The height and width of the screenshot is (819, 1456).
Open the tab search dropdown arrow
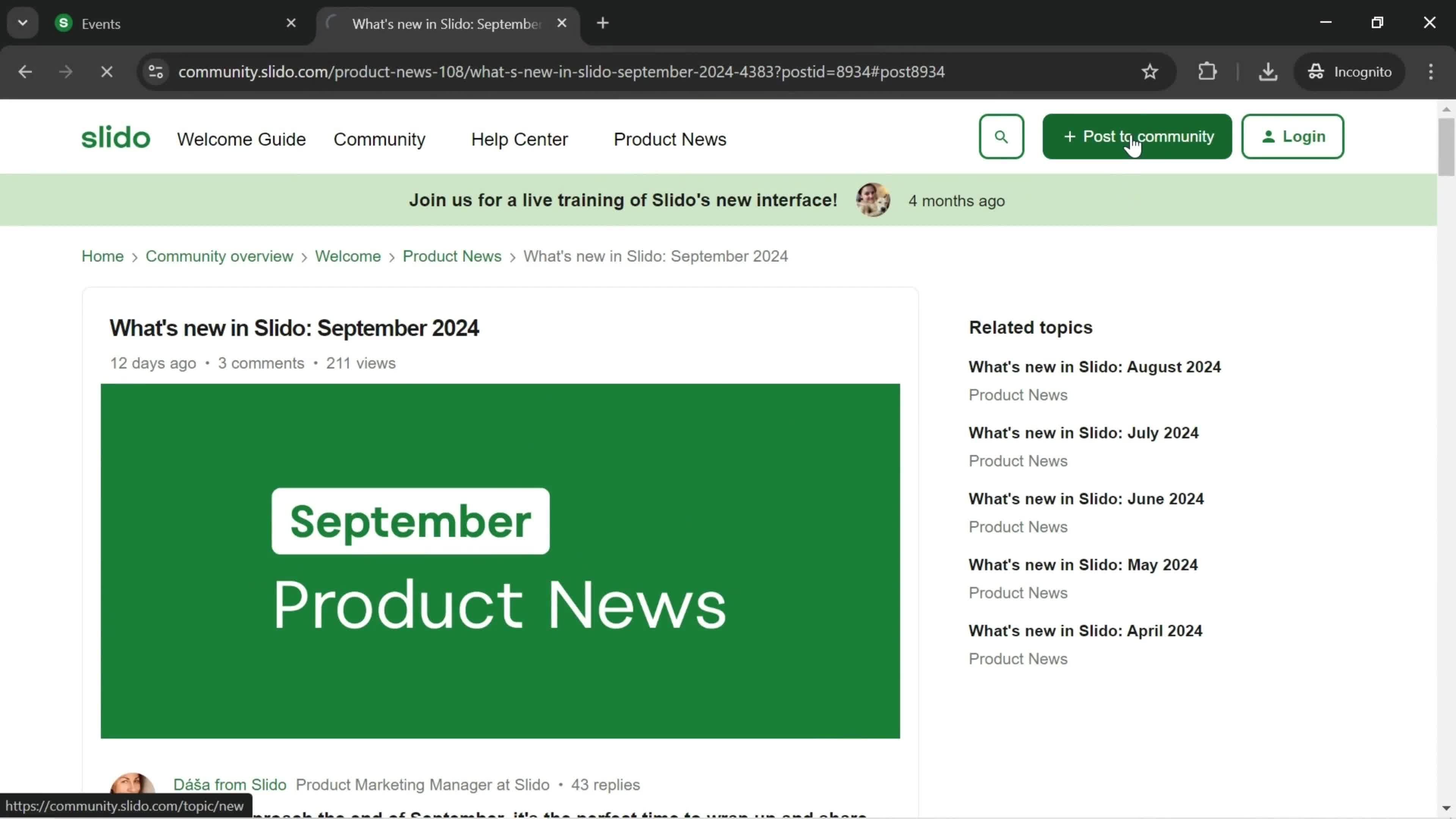pos(23,23)
